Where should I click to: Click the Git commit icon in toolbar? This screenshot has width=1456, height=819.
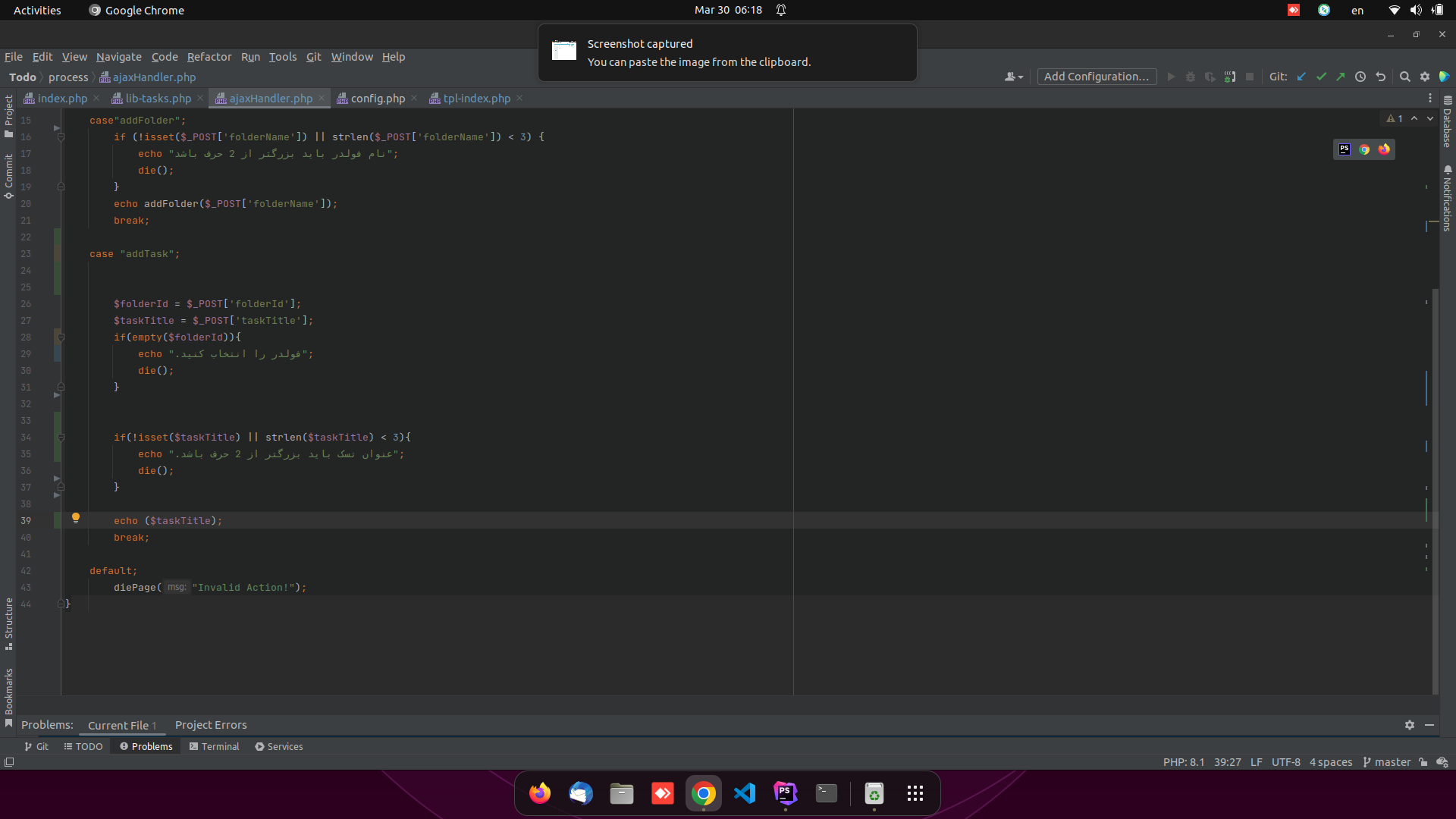click(x=1322, y=77)
